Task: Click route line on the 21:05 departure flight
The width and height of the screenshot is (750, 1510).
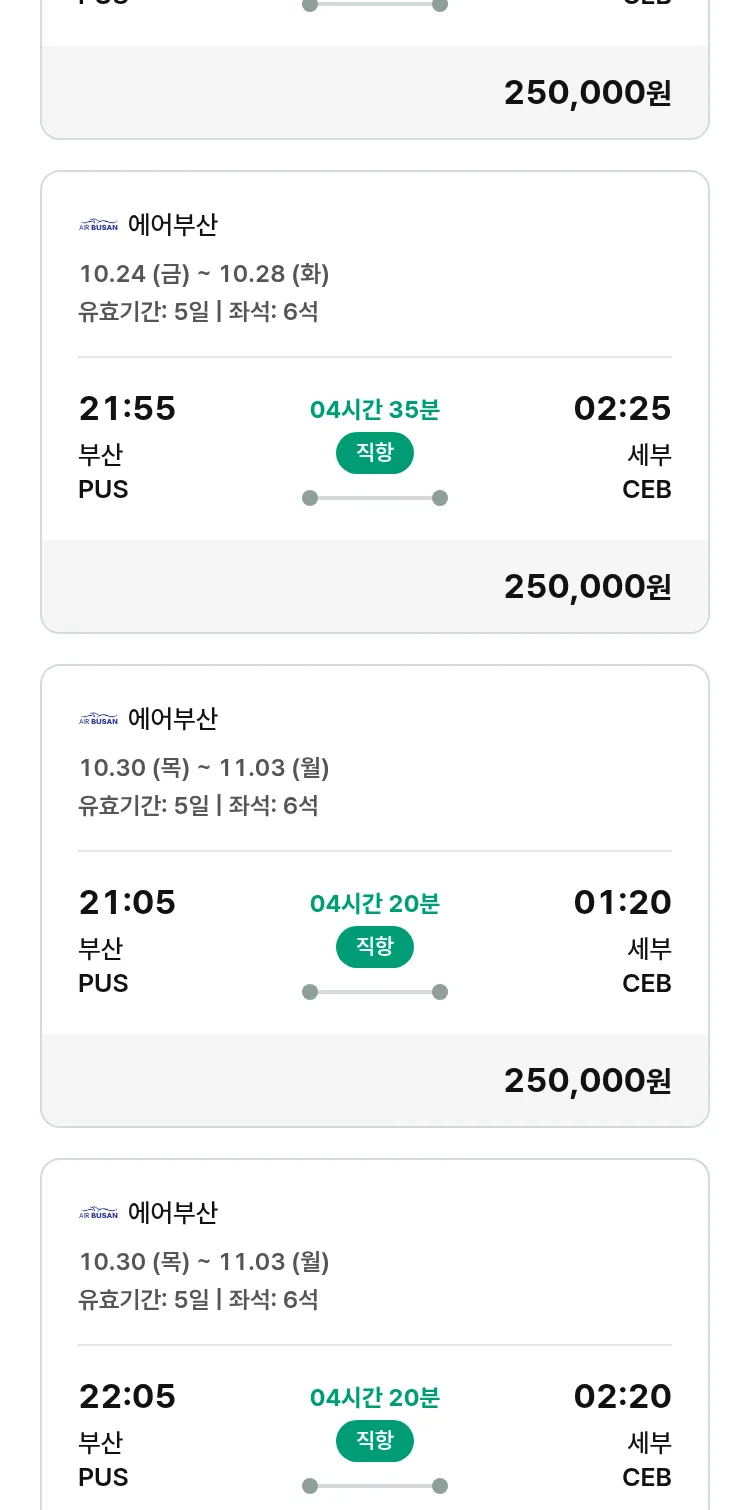Action: click(375, 992)
